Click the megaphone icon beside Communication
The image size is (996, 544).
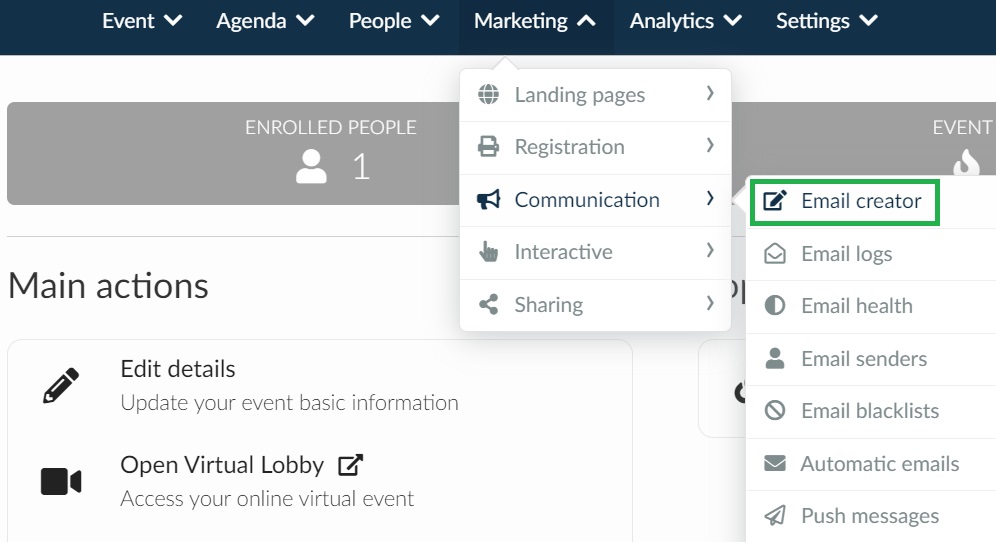488,200
